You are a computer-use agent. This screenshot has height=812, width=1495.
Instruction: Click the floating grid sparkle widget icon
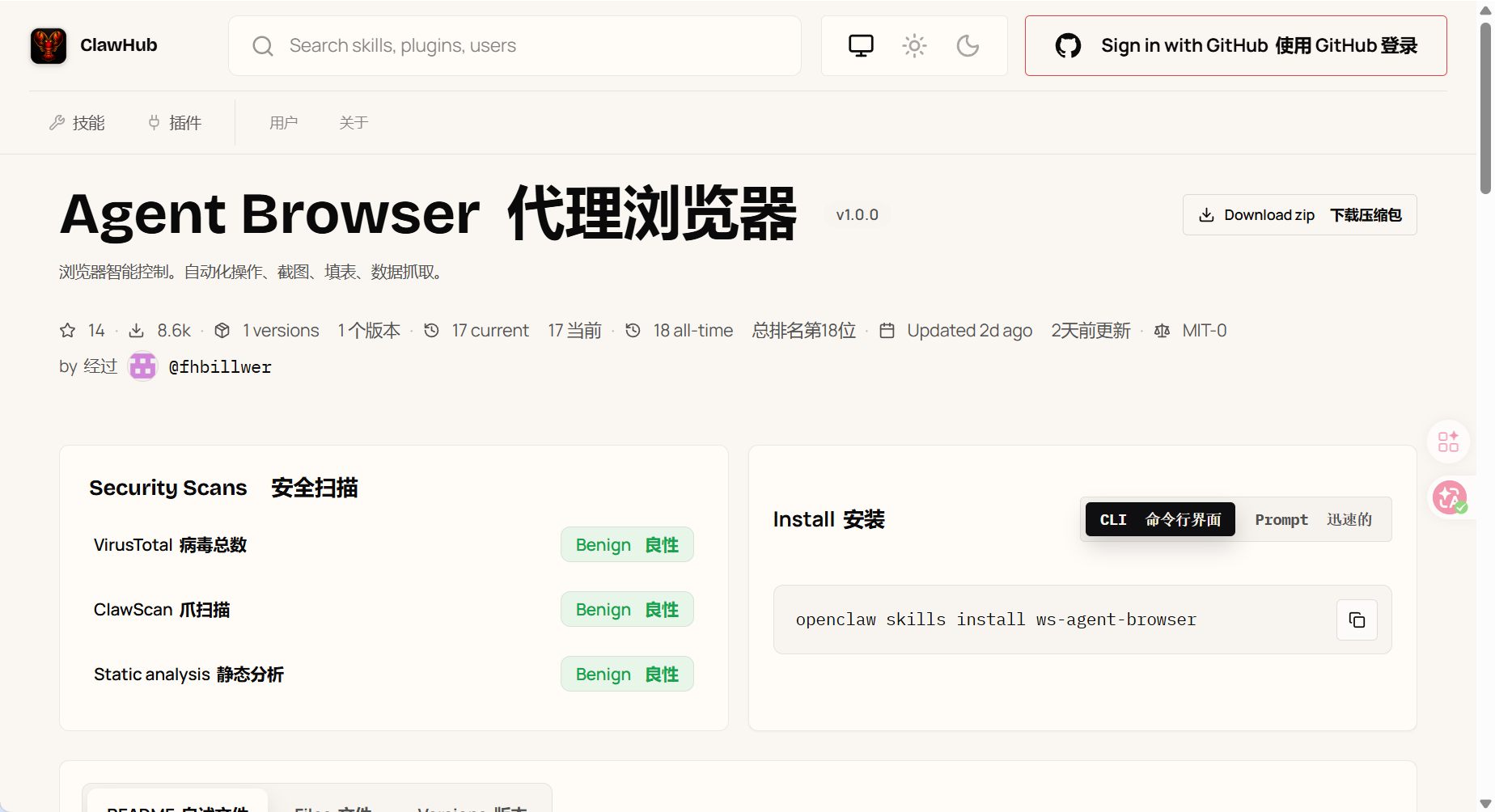tap(1448, 442)
